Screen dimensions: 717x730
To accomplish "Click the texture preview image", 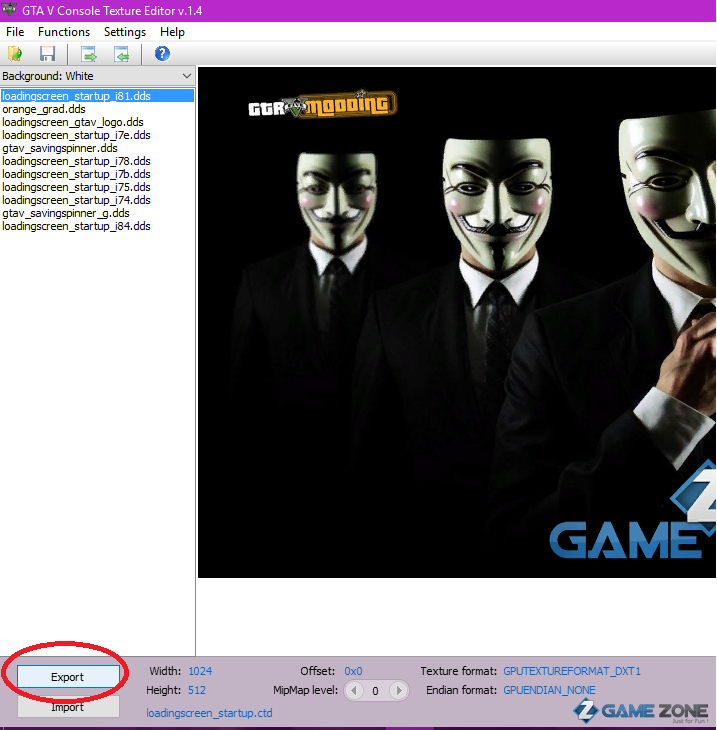I will pos(457,322).
